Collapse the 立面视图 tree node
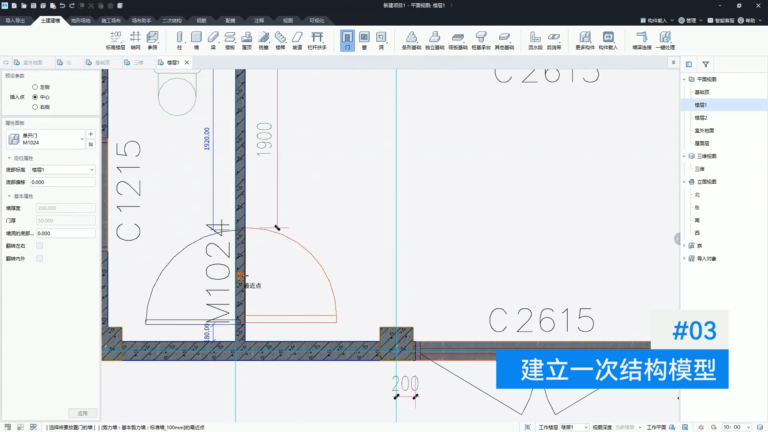Image resolution: width=768 pixels, height=432 pixels. click(x=684, y=181)
